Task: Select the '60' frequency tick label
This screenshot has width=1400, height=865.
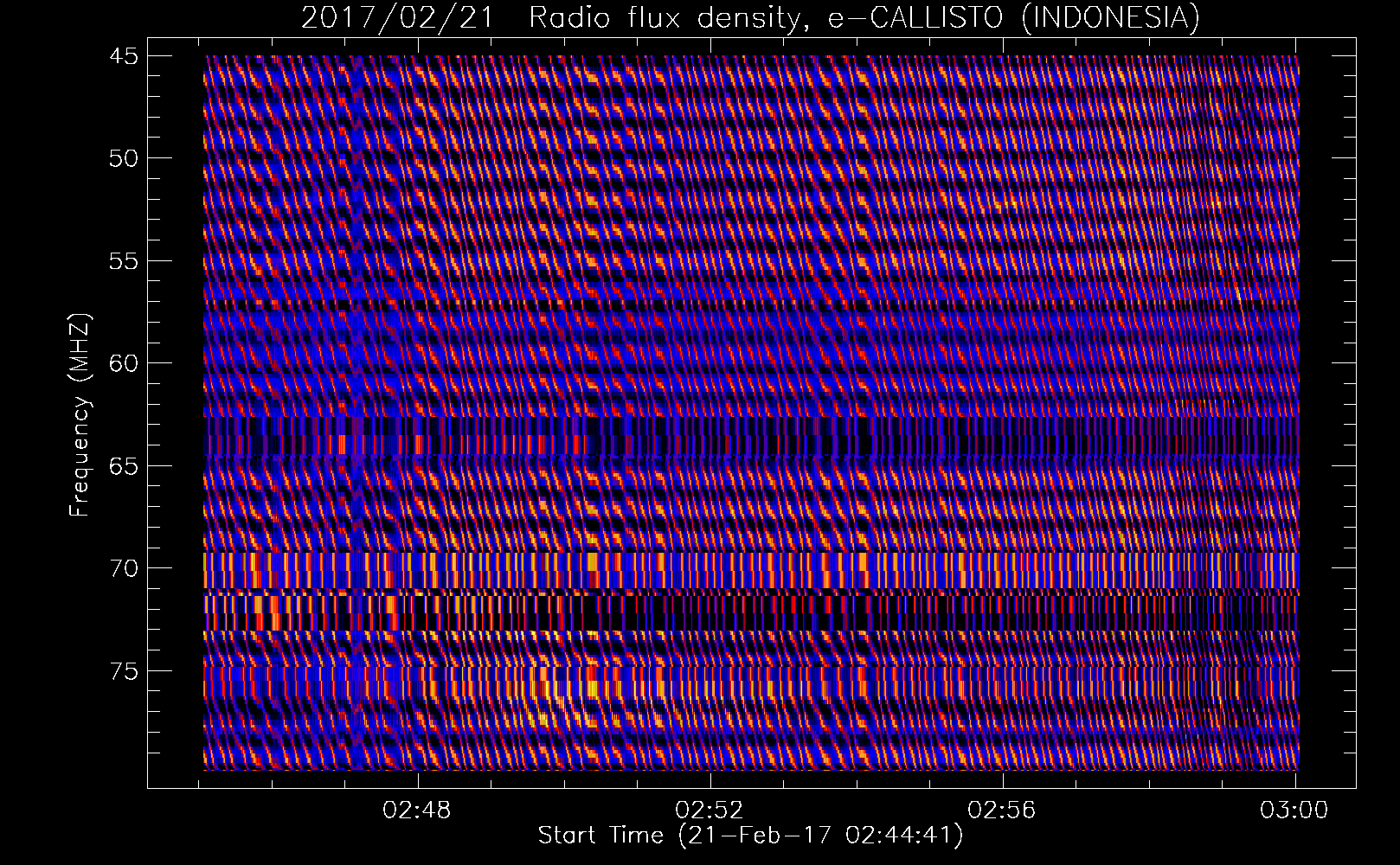Action: (123, 363)
